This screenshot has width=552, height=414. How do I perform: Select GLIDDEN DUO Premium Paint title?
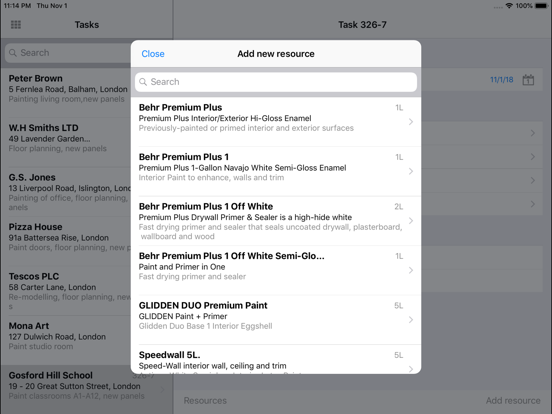point(203,305)
